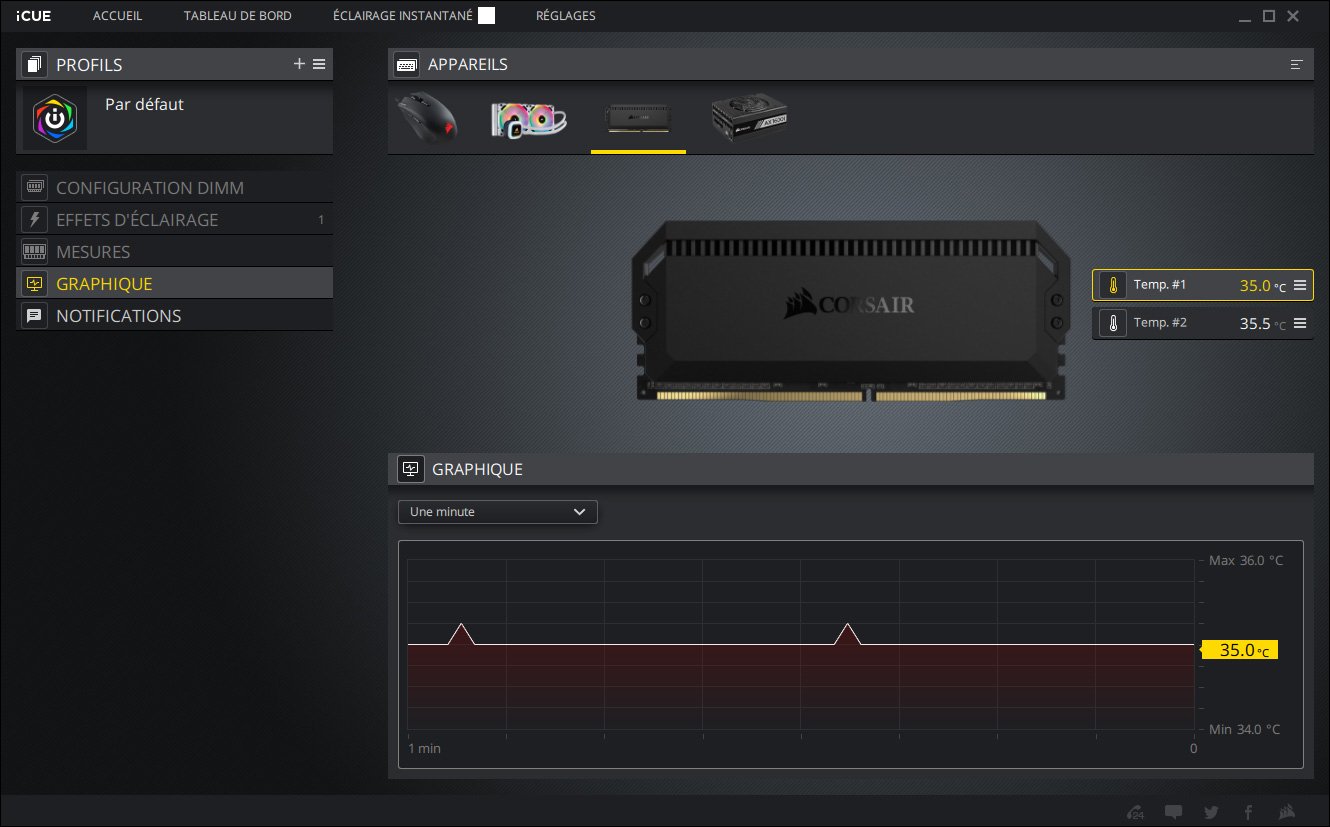Open Configuration DIMM section

tap(174, 188)
